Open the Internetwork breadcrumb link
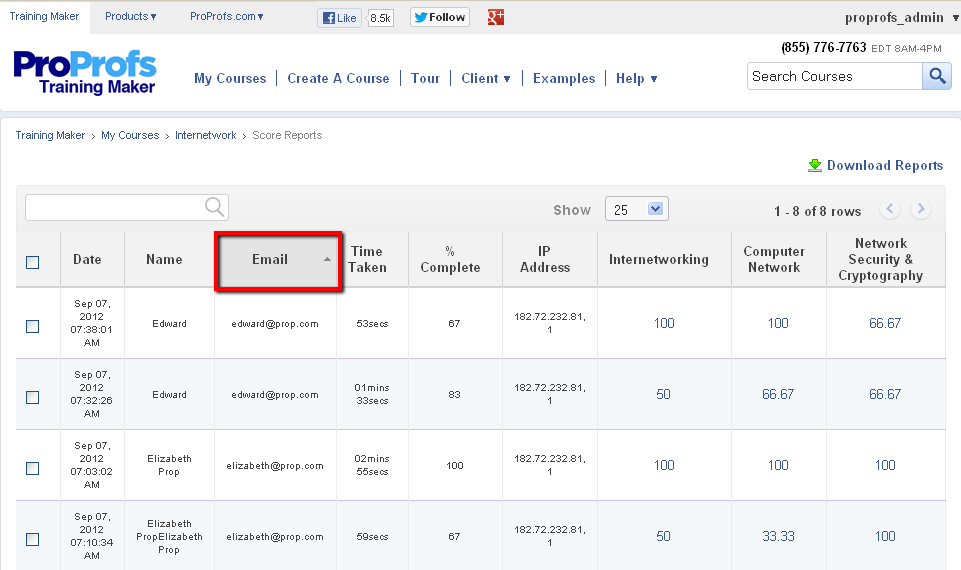Screen dimensions: 961x570 pyautogui.click(x=205, y=135)
